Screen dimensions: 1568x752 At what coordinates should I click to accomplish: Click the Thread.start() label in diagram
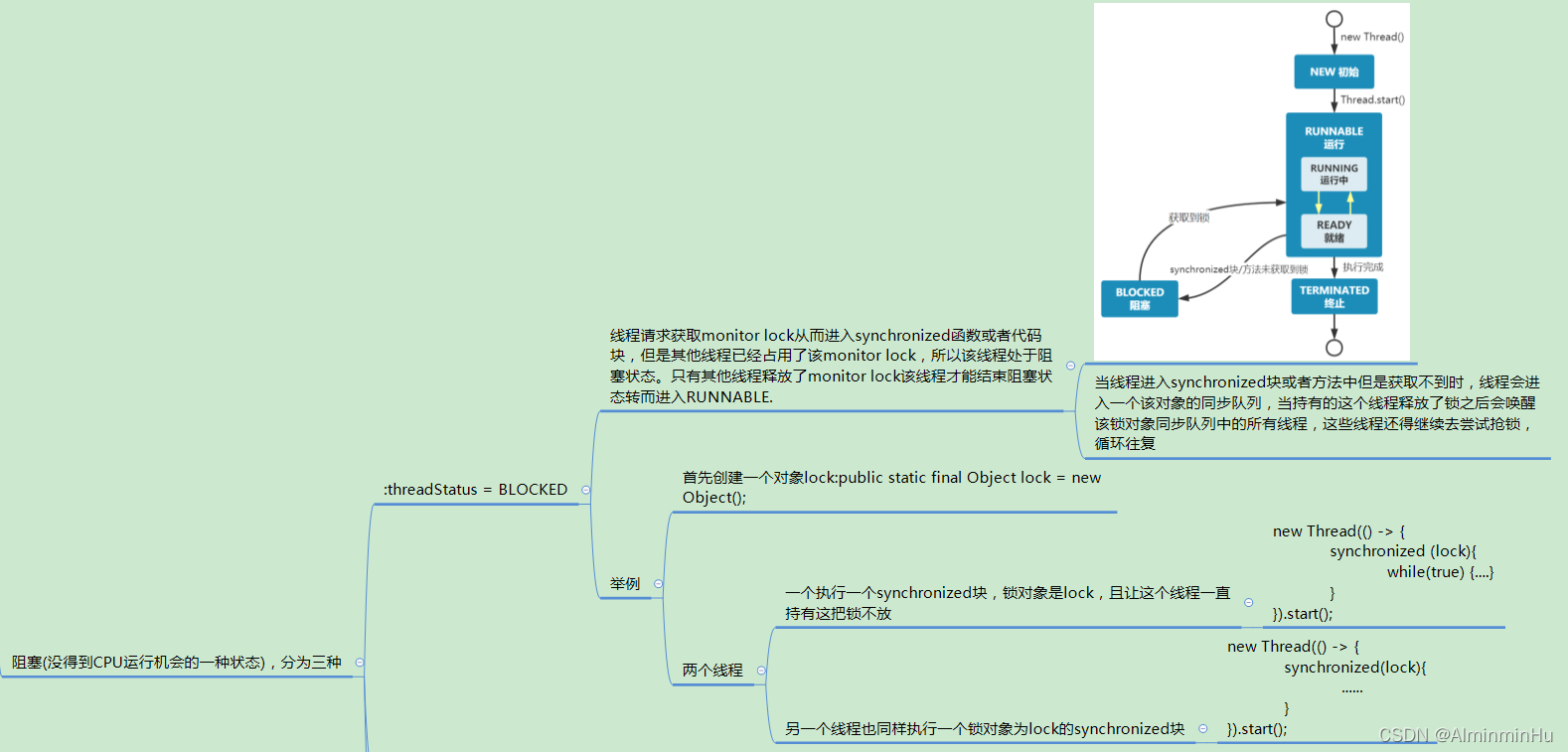[x=1372, y=99]
